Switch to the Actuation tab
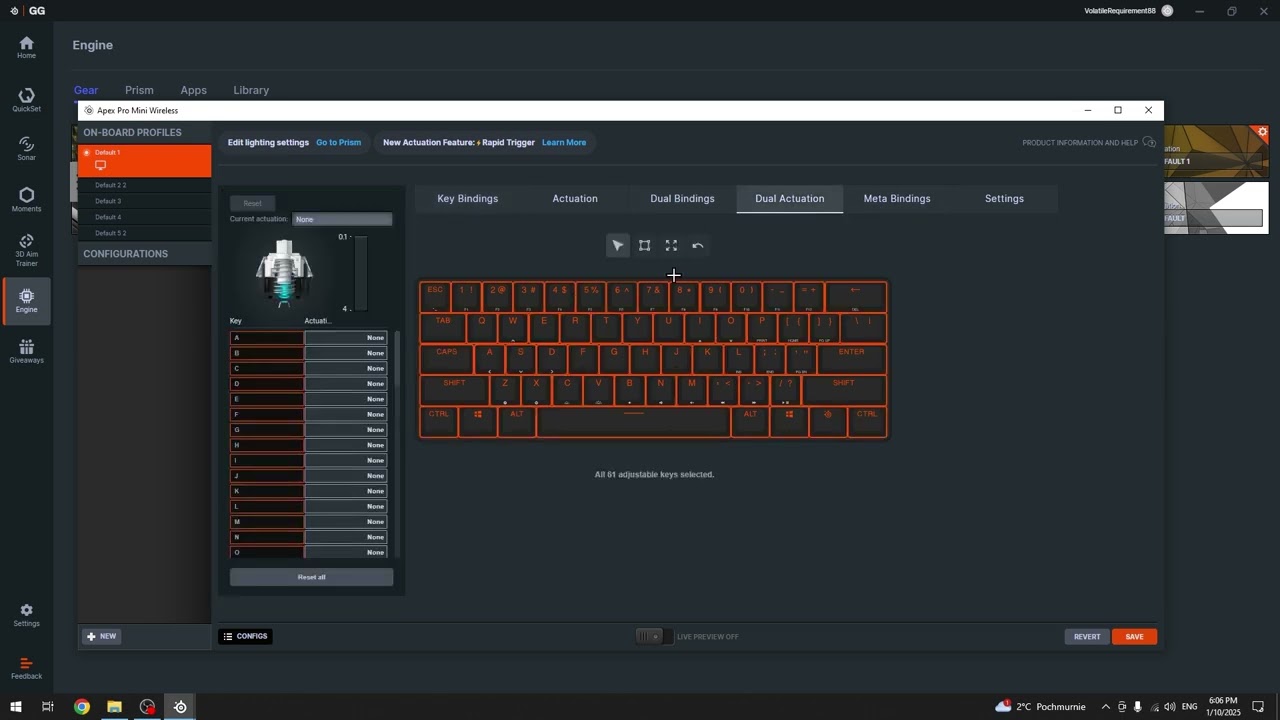Screen dimensions: 1280x720 pos(575,199)
